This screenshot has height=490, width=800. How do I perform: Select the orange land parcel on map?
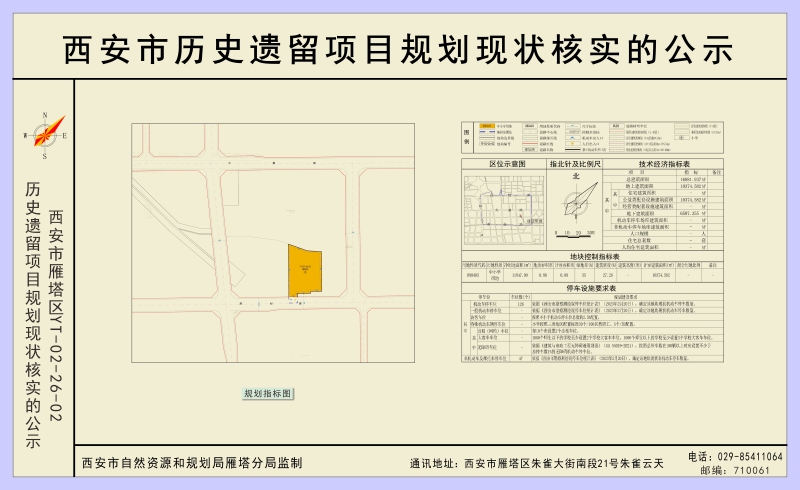pos(305,270)
